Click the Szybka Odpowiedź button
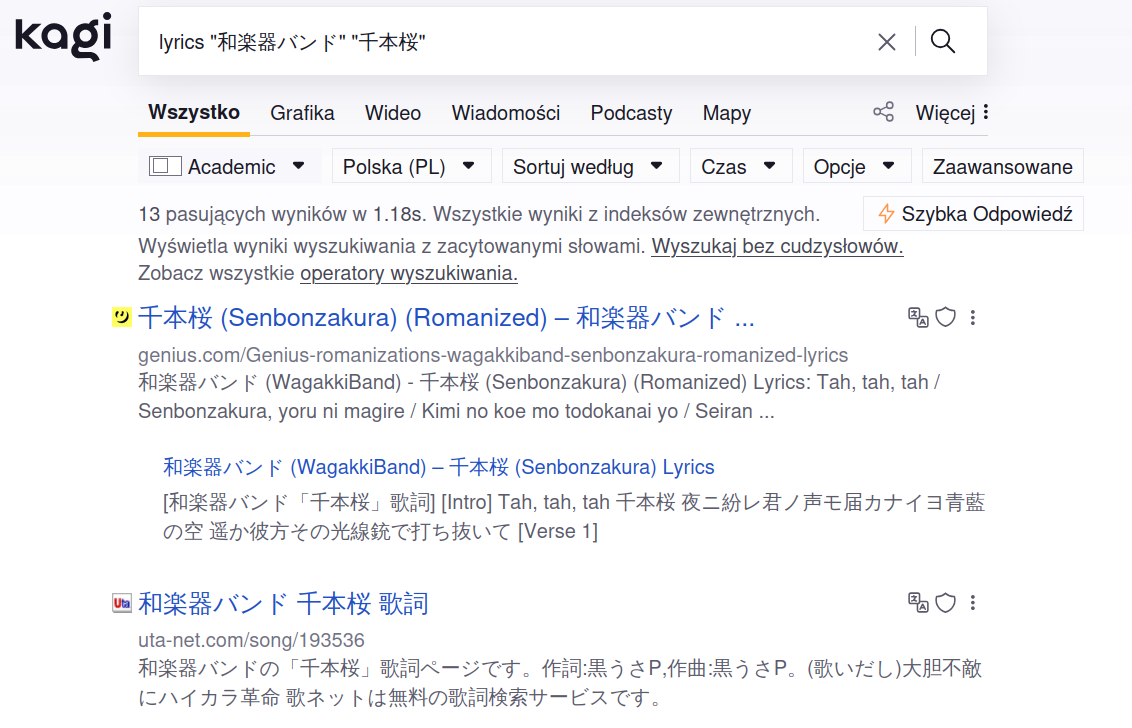The height and width of the screenshot is (728, 1132). 973,214
